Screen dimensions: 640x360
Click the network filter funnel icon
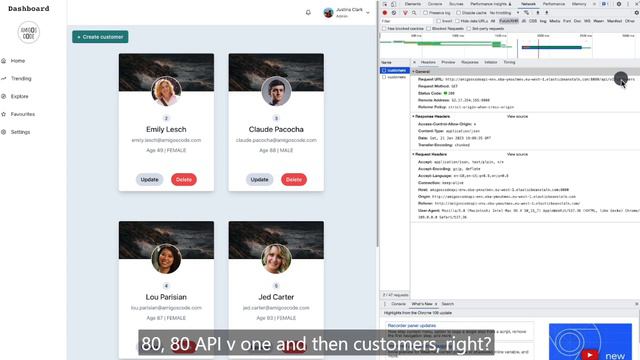pyautogui.click(x=405, y=13)
